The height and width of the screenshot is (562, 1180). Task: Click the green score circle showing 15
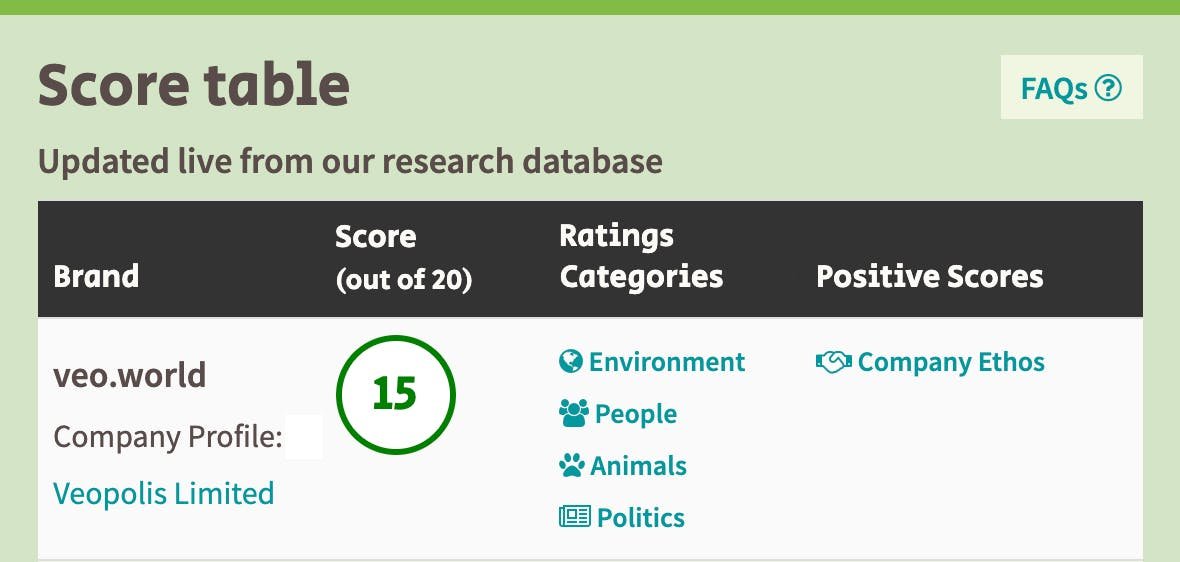395,394
